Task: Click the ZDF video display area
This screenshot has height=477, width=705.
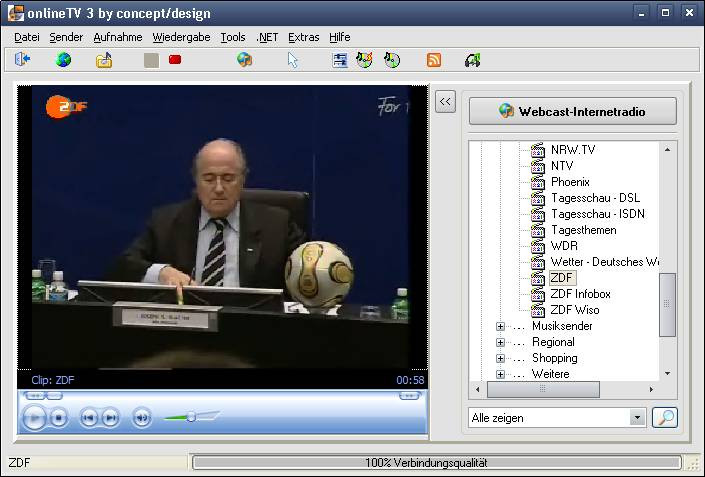Action: pyautogui.click(x=223, y=227)
